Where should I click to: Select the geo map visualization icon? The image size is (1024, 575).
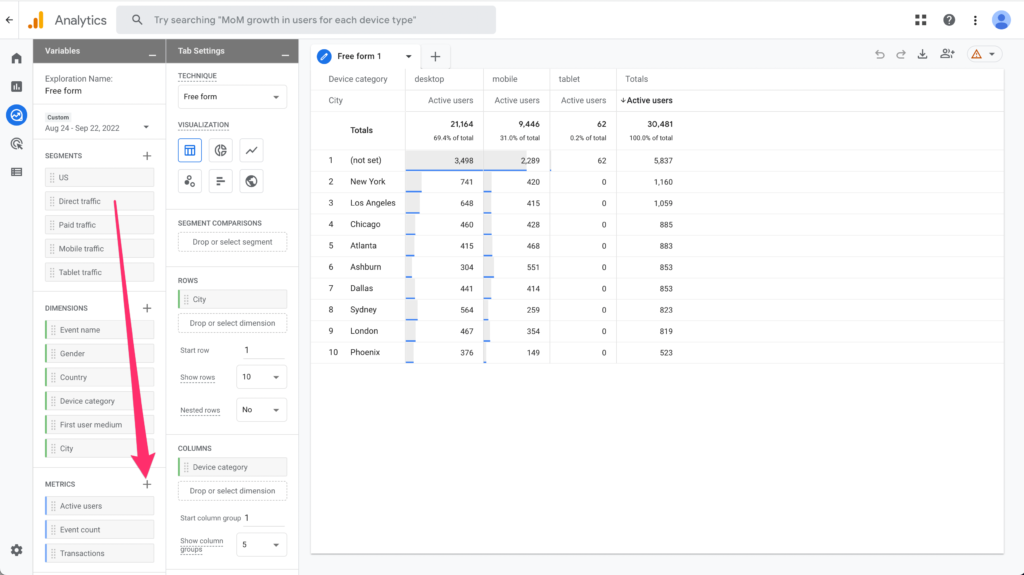252,181
